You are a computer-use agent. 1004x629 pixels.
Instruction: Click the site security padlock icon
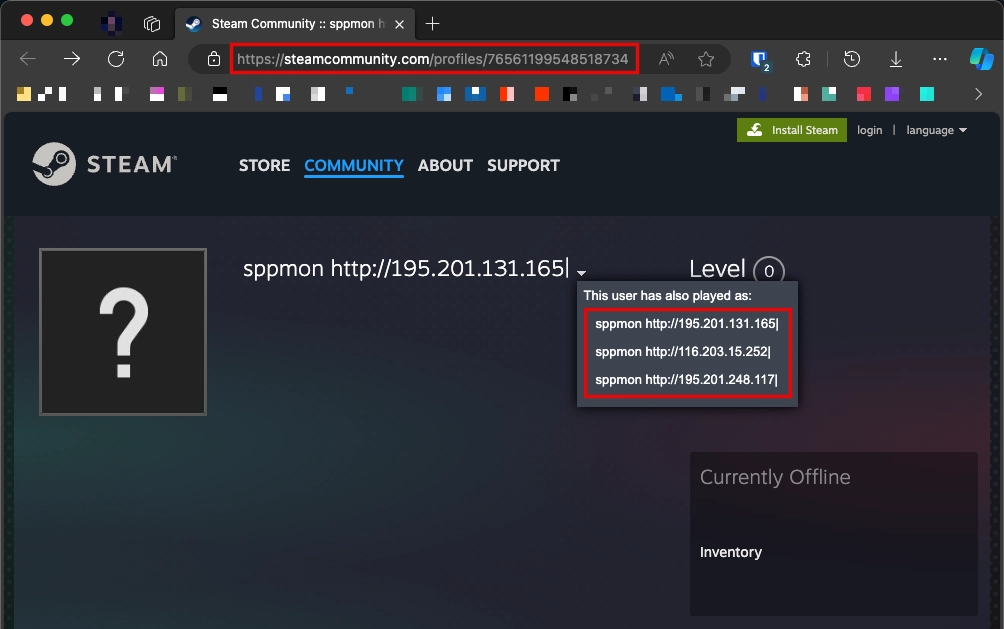(x=213, y=59)
